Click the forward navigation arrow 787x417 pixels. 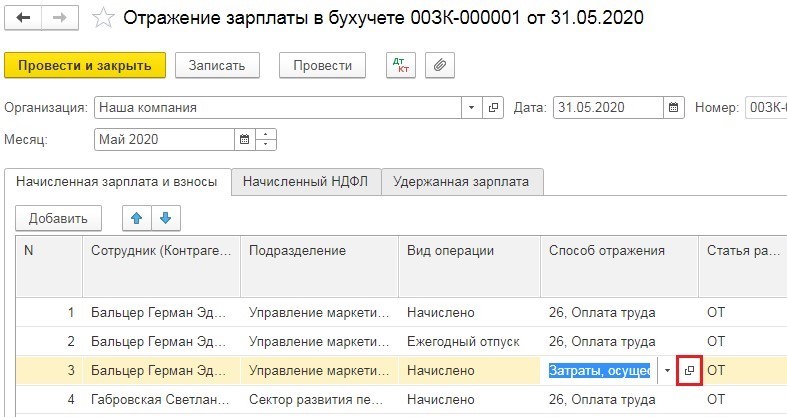point(59,19)
